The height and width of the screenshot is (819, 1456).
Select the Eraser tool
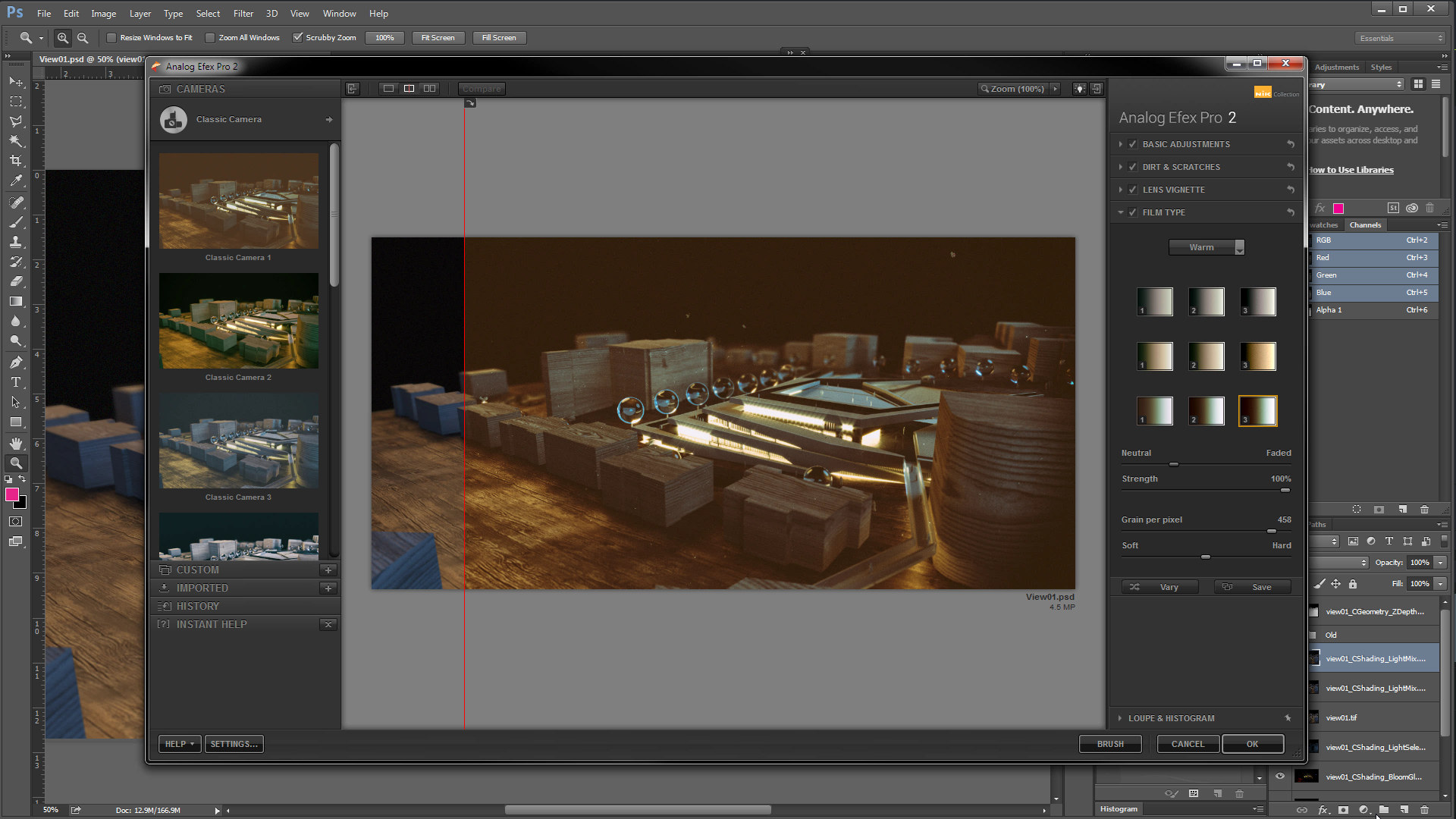[x=16, y=281]
